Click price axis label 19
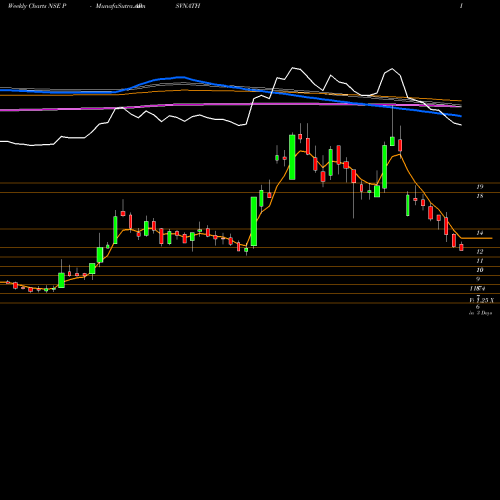Viewport: 500px width, 500px height. (480, 187)
